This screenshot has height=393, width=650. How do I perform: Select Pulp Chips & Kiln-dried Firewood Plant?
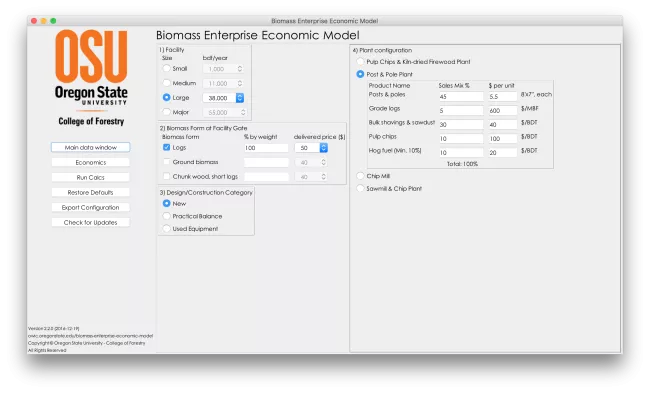point(360,61)
